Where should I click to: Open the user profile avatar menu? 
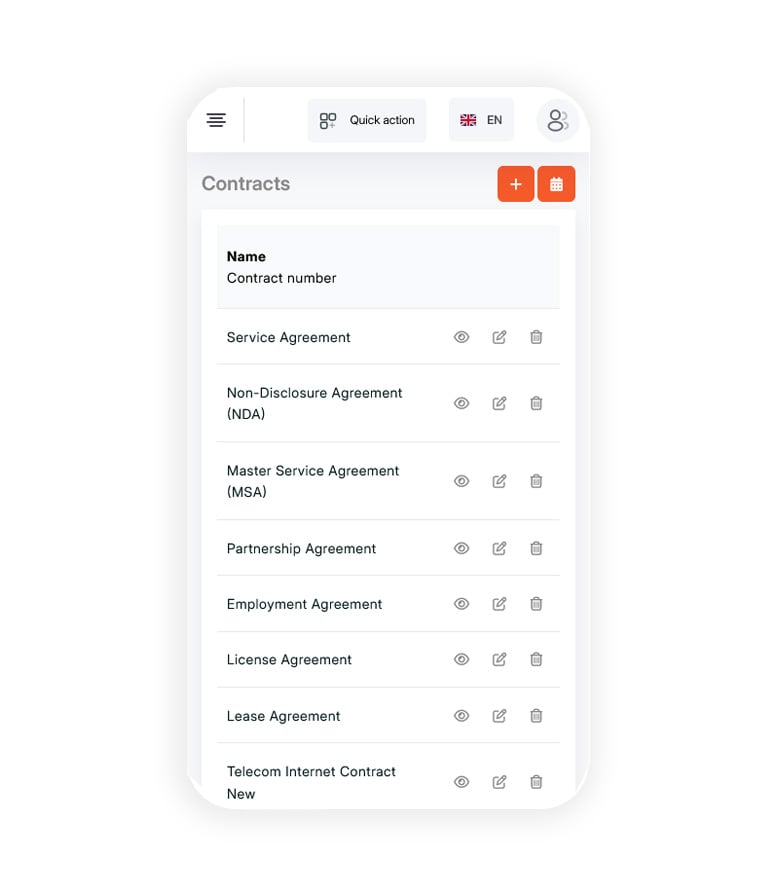click(558, 121)
